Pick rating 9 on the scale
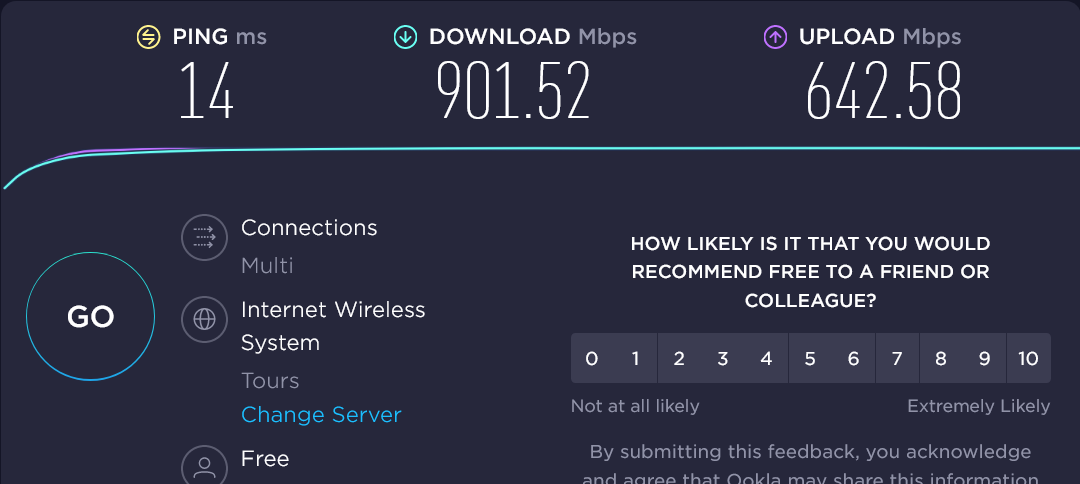This screenshot has width=1080, height=484. [984, 359]
